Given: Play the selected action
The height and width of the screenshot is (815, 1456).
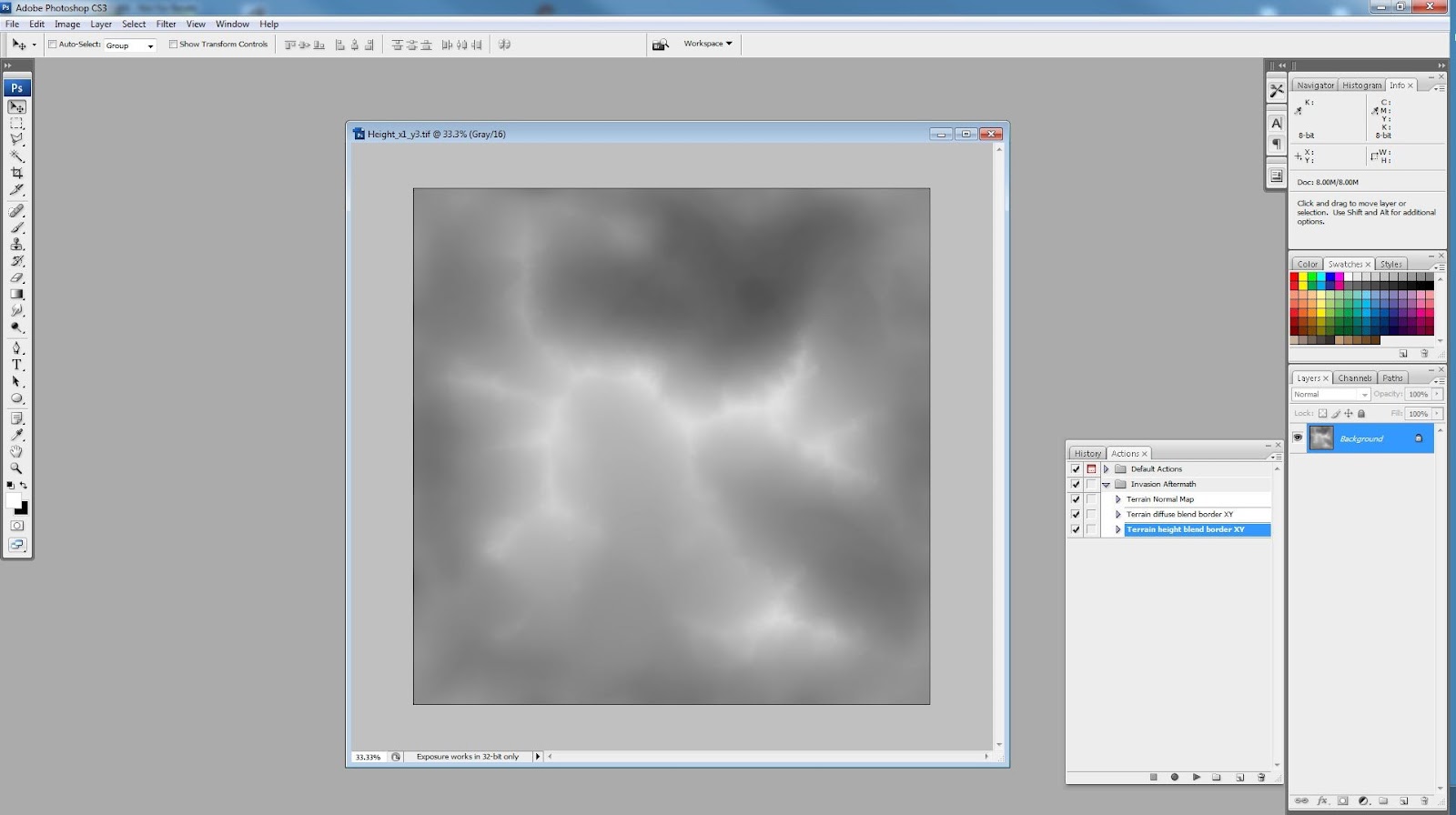Looking at the screenshot, I should (x=1197, y=777).
